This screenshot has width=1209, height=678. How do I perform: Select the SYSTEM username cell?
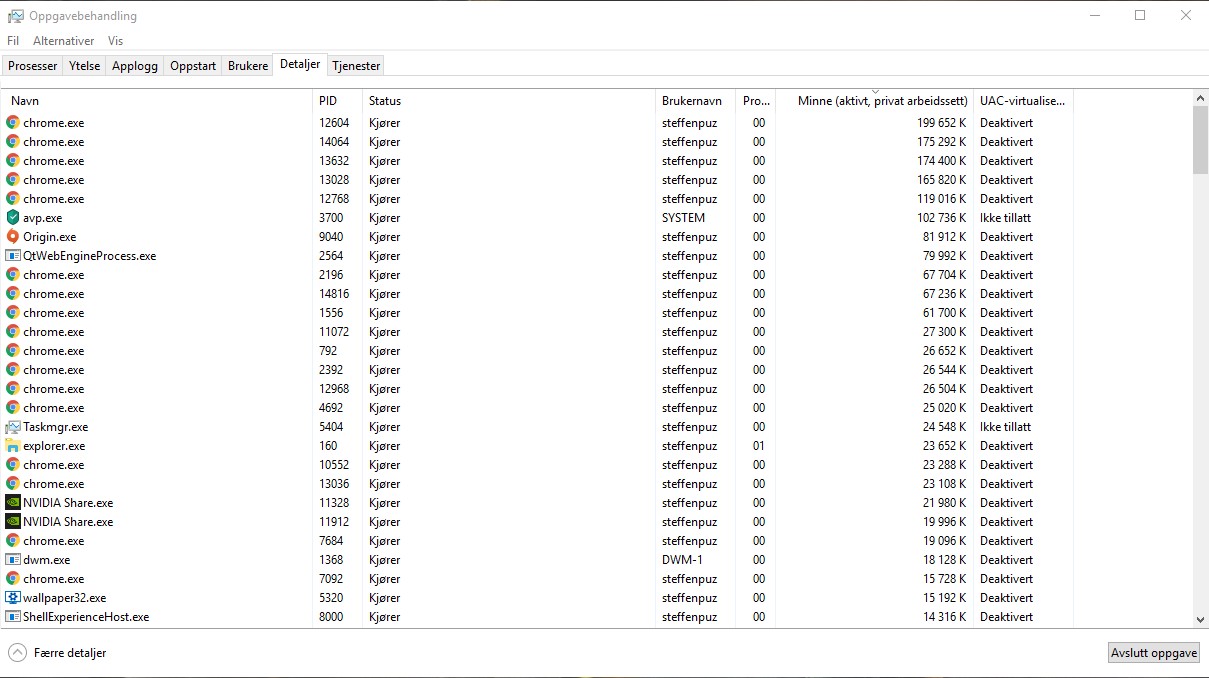tap(683, 218)
